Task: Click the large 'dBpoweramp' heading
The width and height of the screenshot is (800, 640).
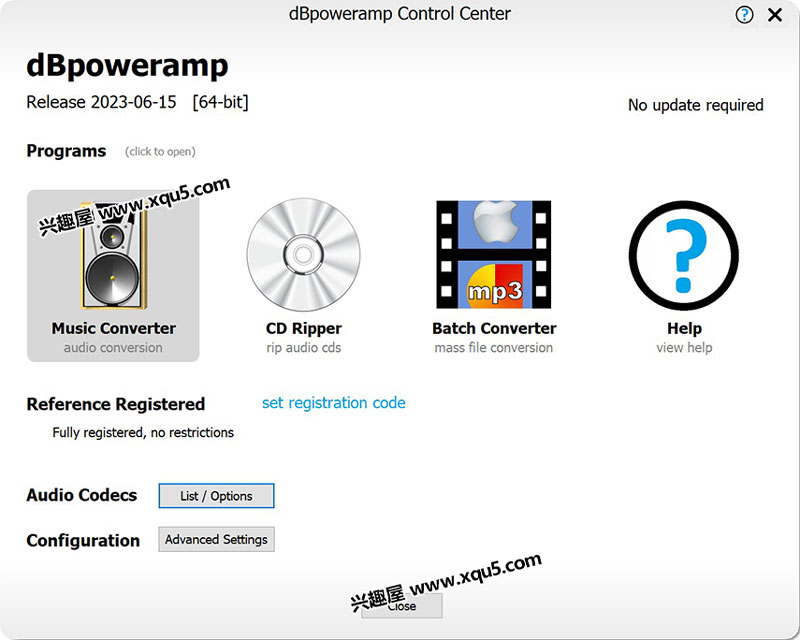Action: 127,66
